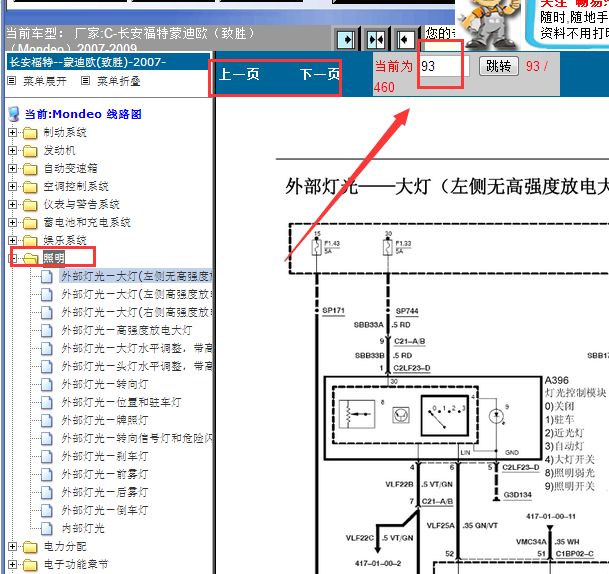
Task: Open 外部灯光一刹车灯 entry
Action: pyautogui.click(x=104, y=456)
